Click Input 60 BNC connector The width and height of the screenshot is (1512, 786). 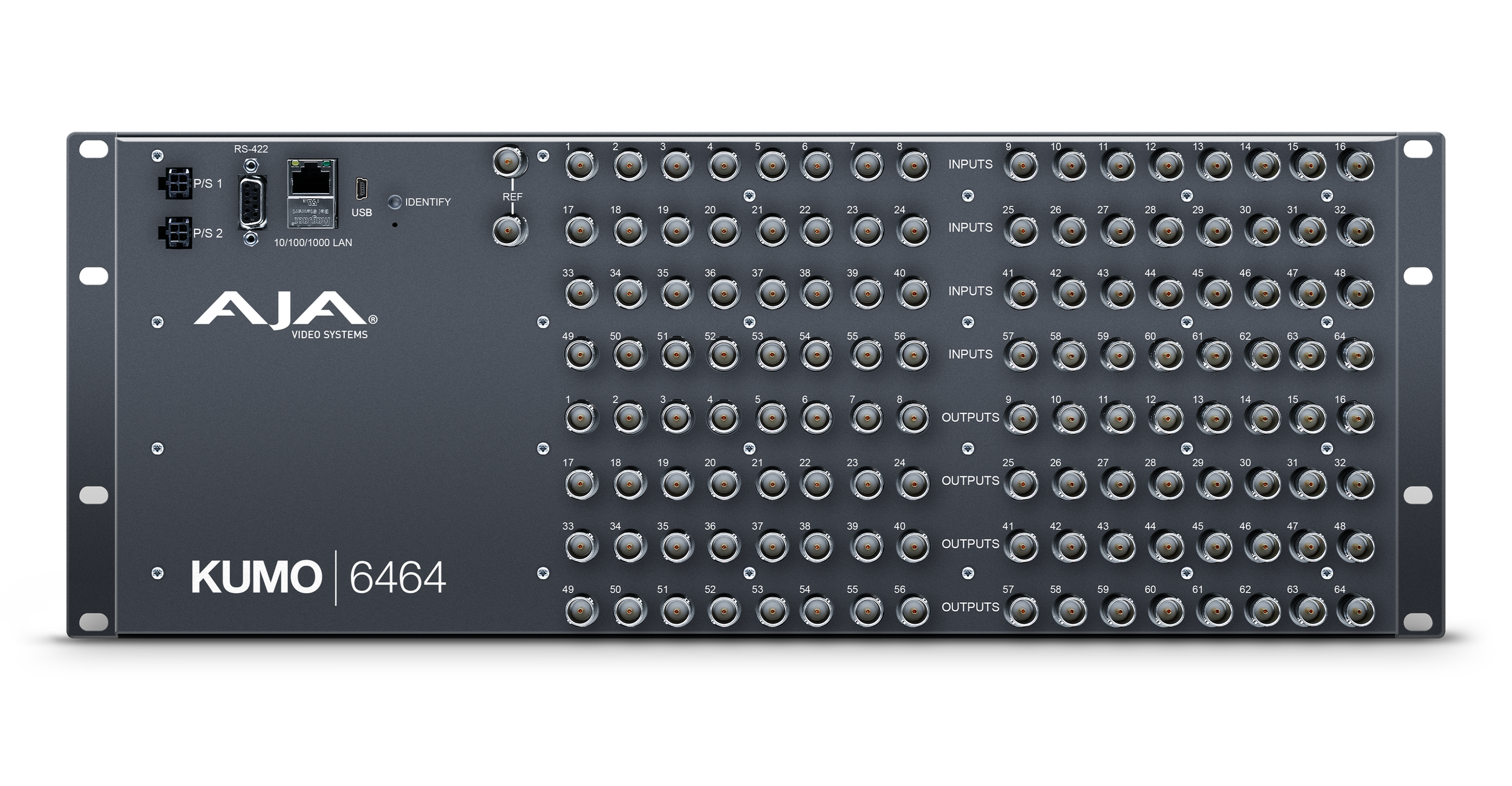[1165, 356]
